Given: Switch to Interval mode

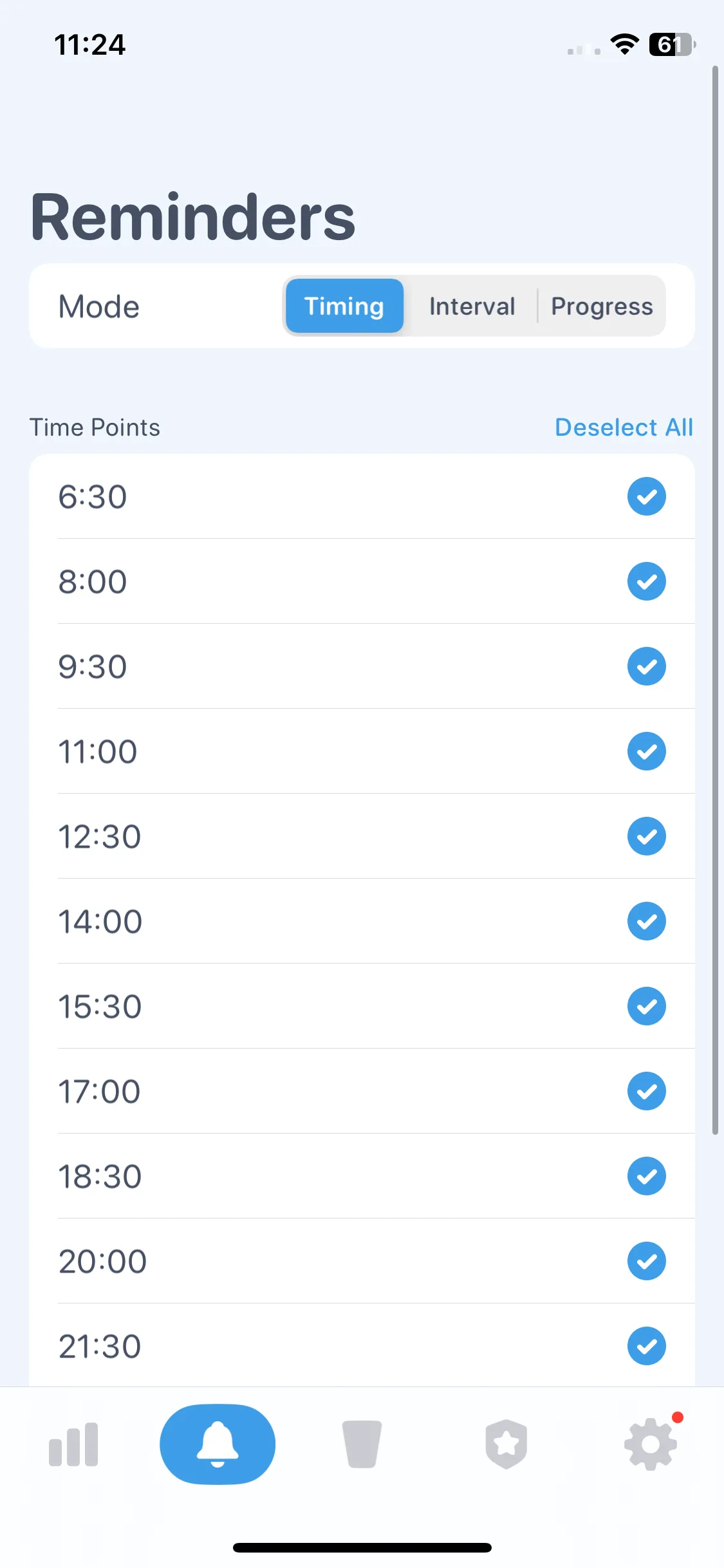Looking at the screenshot, I should [472, 306].
